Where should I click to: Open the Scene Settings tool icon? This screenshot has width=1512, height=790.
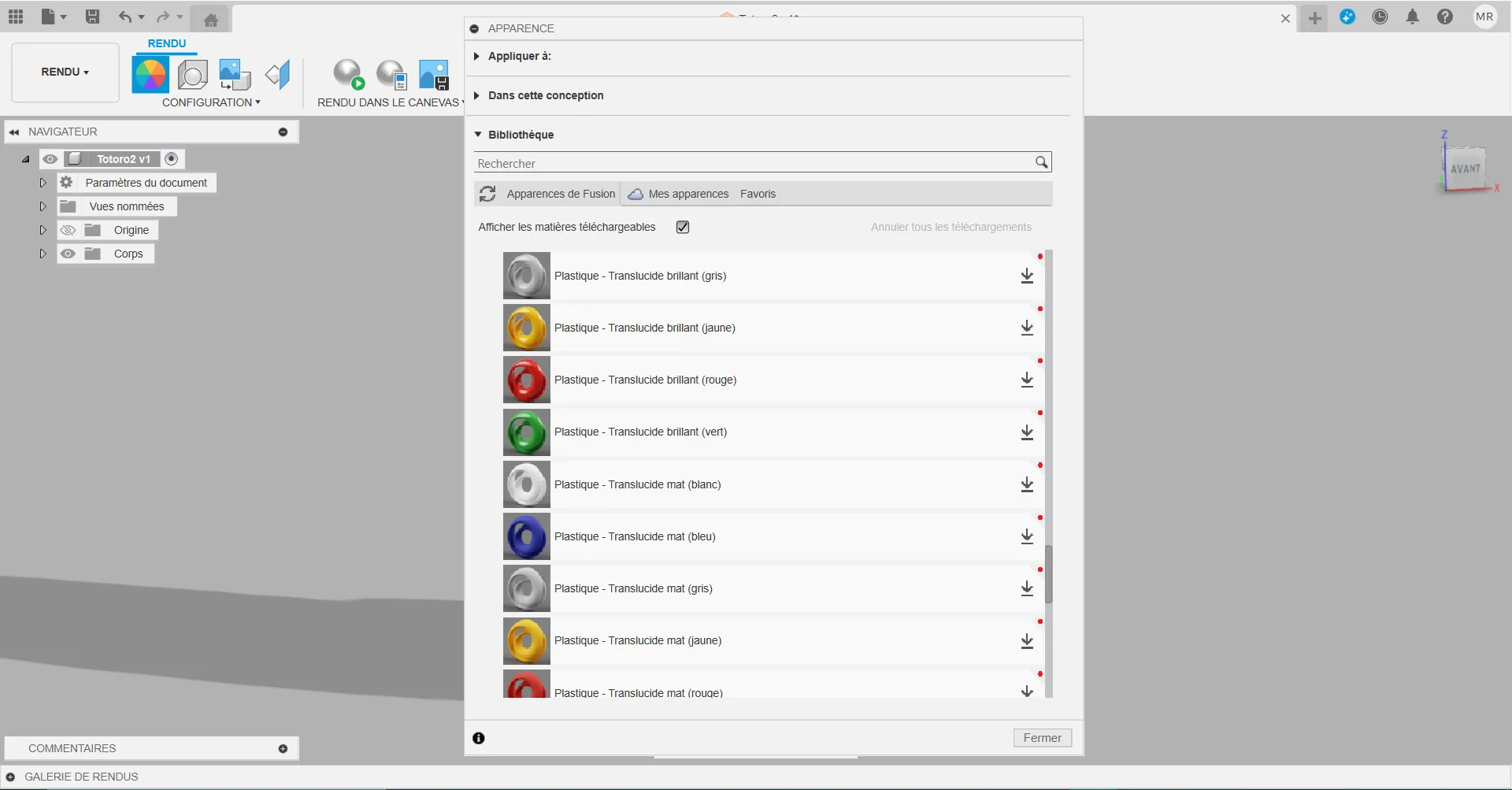[x=192, y=76]
